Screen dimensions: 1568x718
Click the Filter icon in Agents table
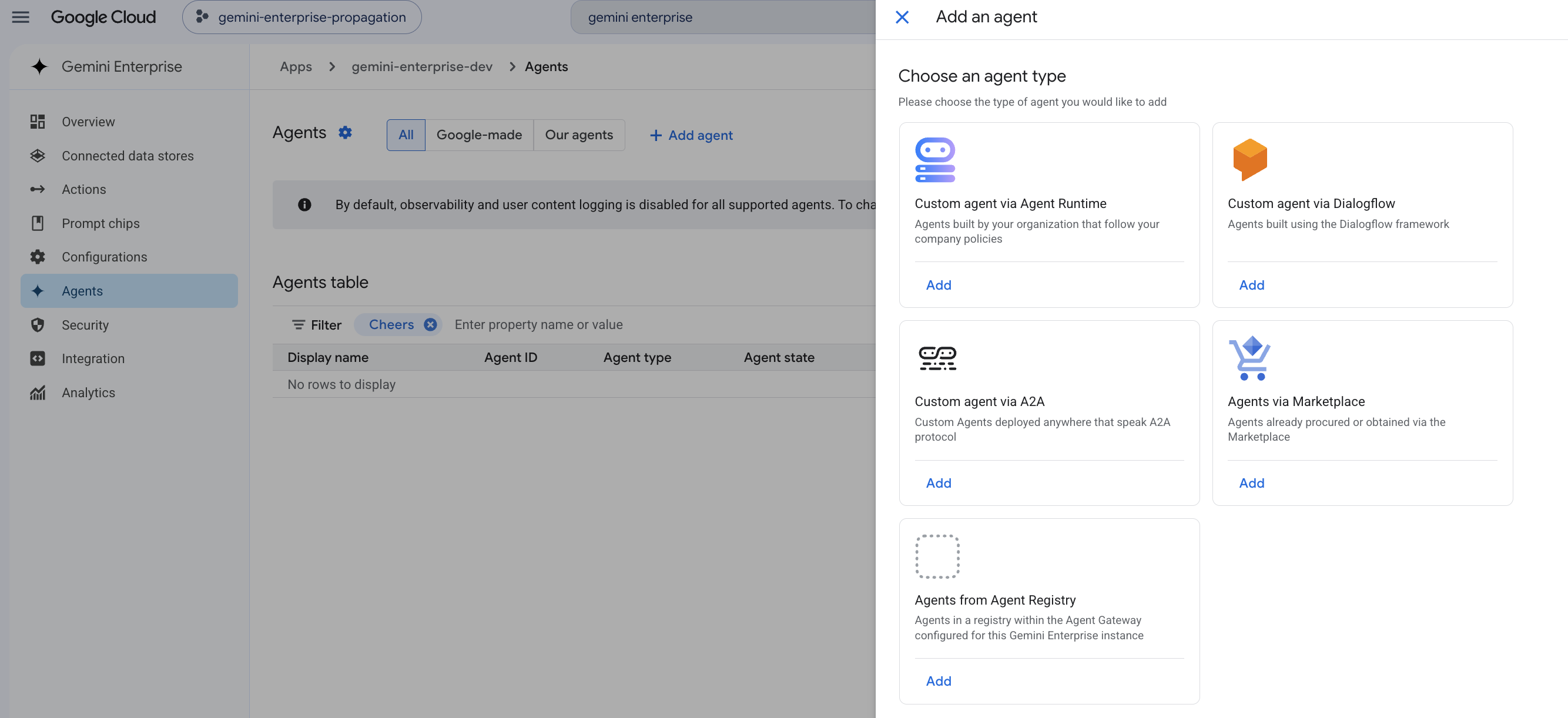(x=299, y=325)
